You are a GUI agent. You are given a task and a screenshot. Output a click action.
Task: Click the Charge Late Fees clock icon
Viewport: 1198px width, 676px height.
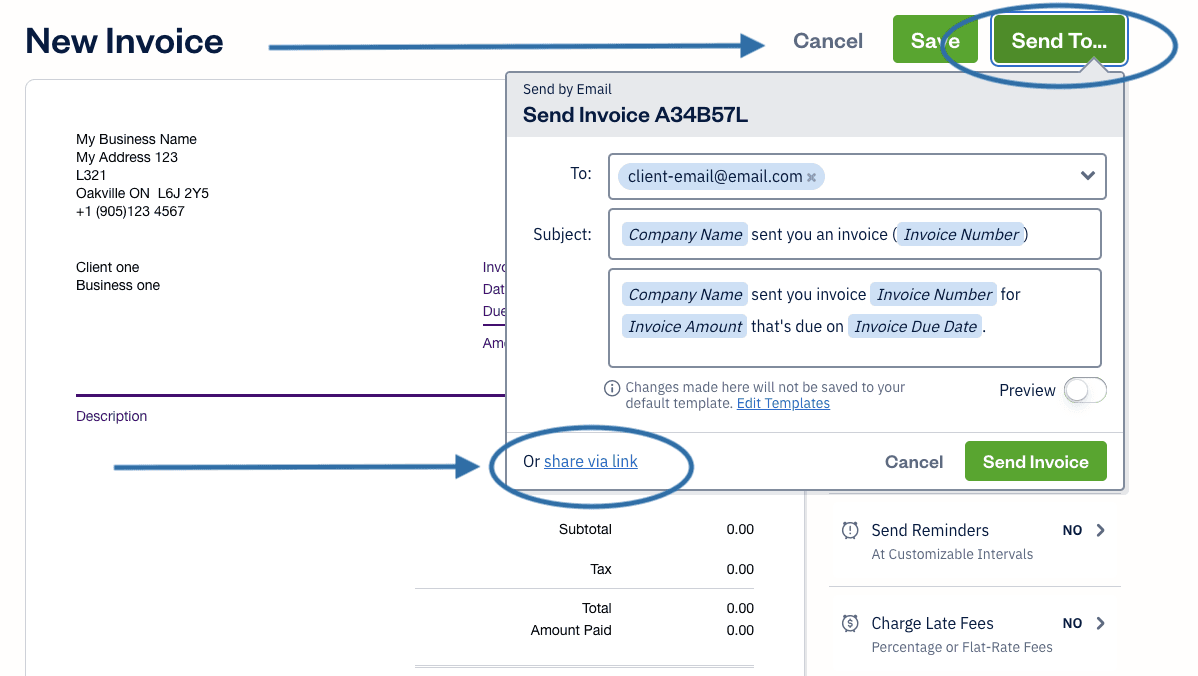click(850, 623)
